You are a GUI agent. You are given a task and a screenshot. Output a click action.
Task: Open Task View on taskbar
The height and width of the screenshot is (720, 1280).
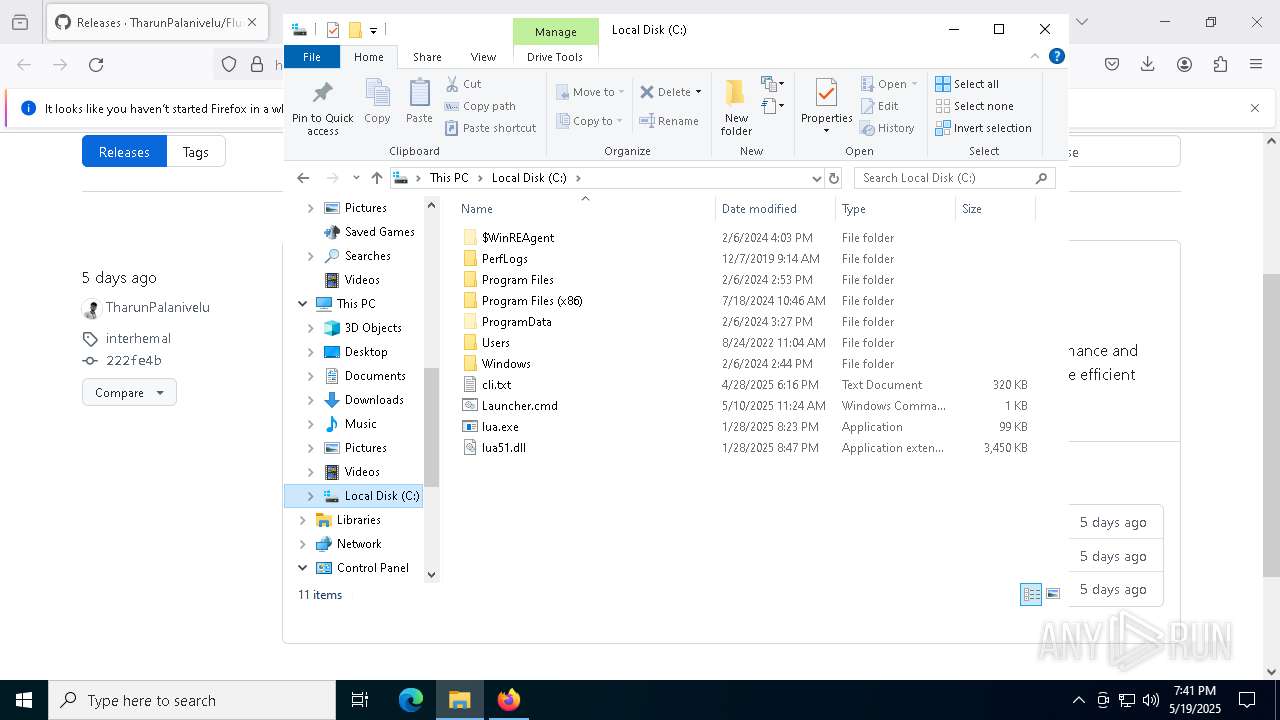pos(360,700)
